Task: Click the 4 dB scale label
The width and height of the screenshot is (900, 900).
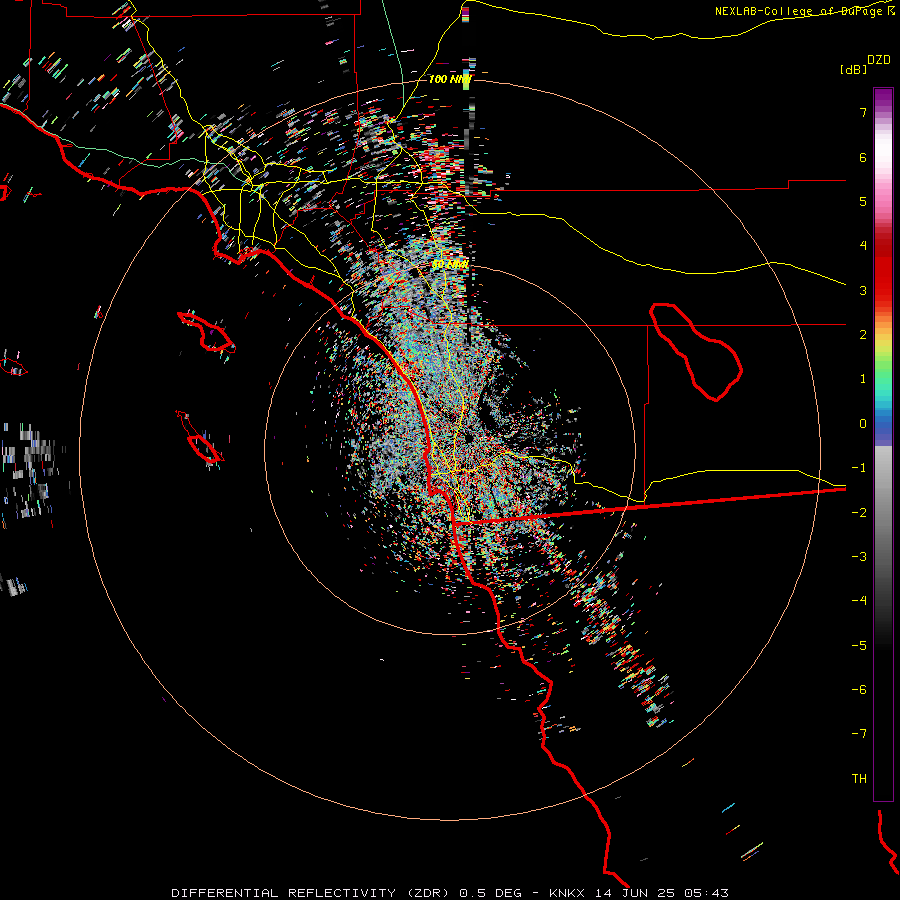Action: click(863, 246)
